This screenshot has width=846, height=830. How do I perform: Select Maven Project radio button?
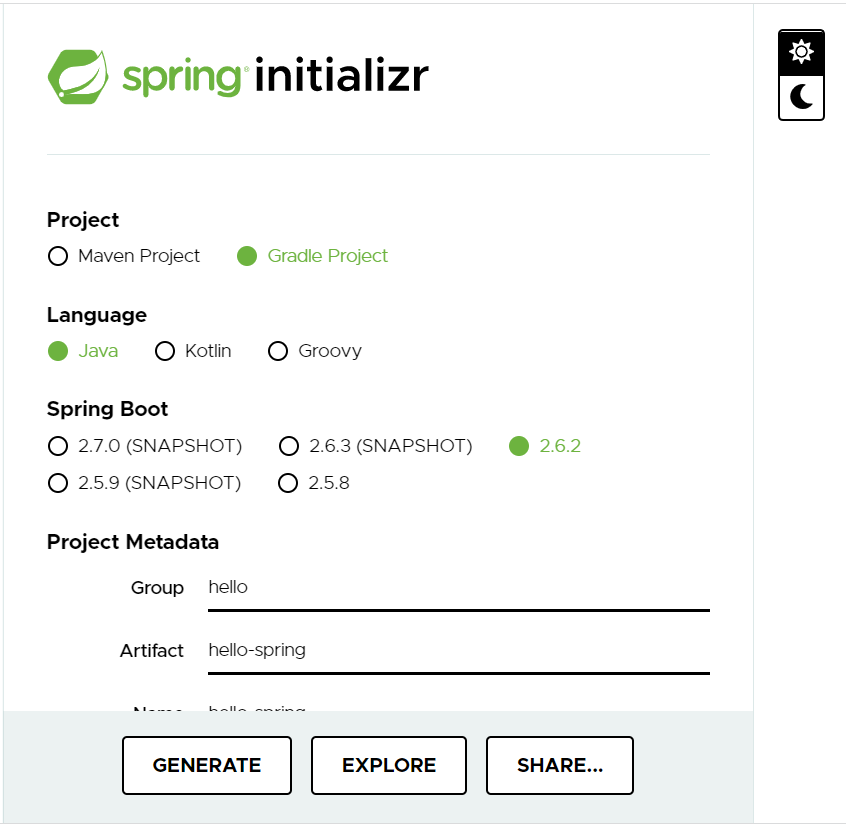(58, 257)
